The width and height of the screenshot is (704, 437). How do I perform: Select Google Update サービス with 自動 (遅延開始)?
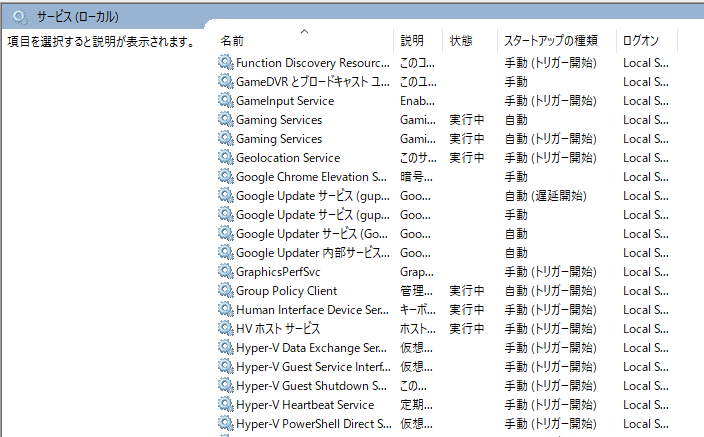[447, 195]
